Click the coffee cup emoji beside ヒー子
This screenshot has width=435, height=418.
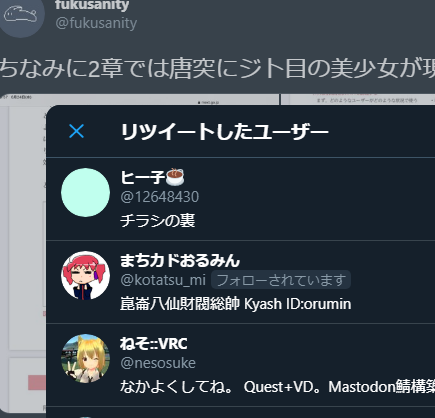[x=175, y=177]
